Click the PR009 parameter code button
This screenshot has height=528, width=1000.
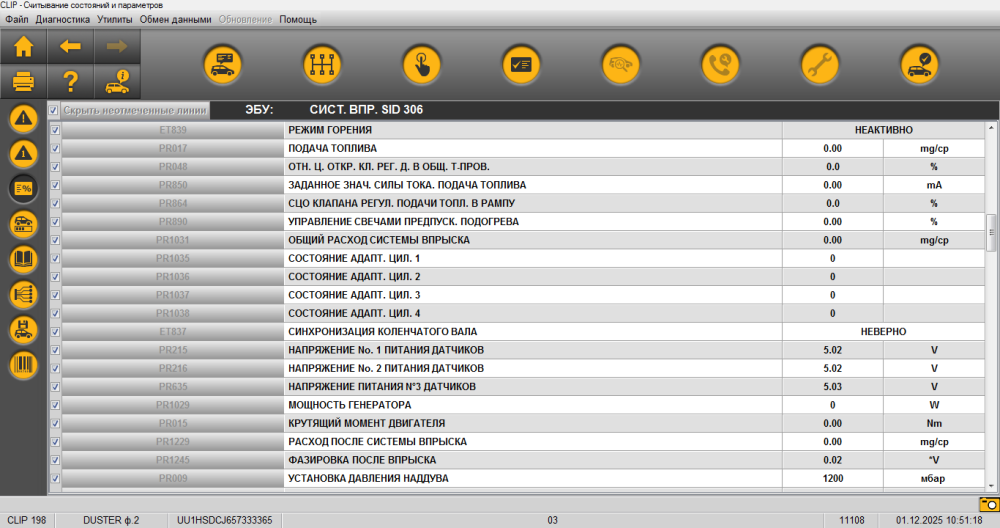pyautogui.click(x=172, y=478)
